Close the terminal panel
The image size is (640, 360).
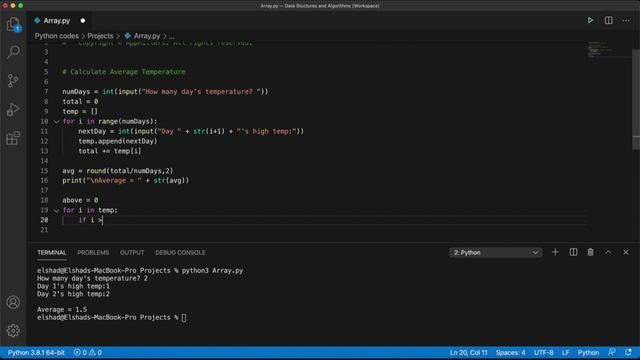pos(626,252)
